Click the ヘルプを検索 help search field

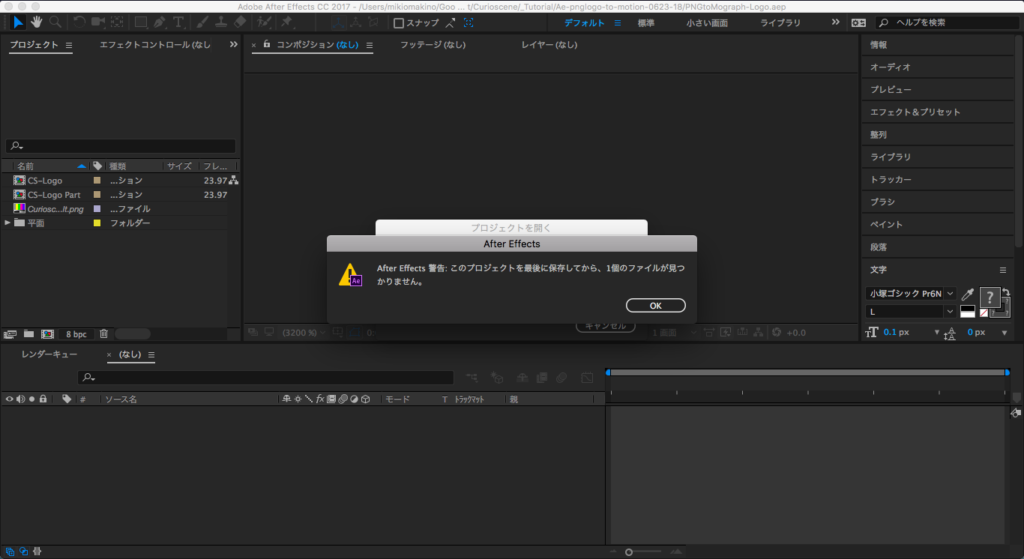click(x=948, y=23)
